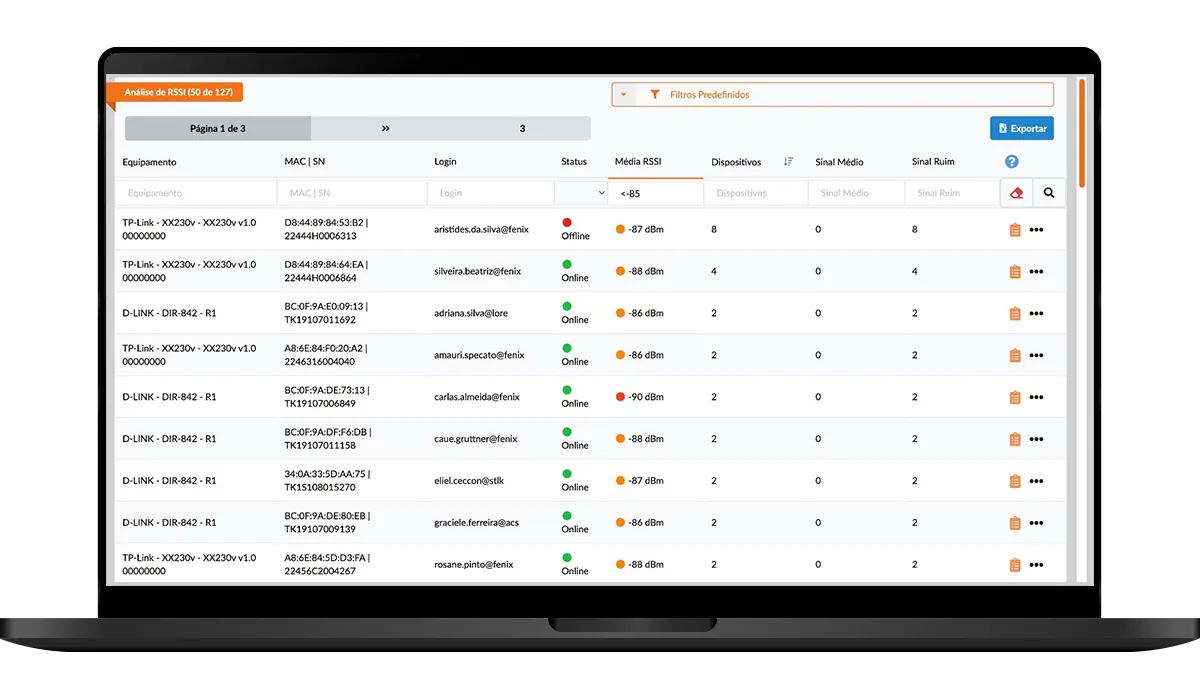Click the Equipamento filter input field
1200x700 pixels.
click(x=195, y=193)
